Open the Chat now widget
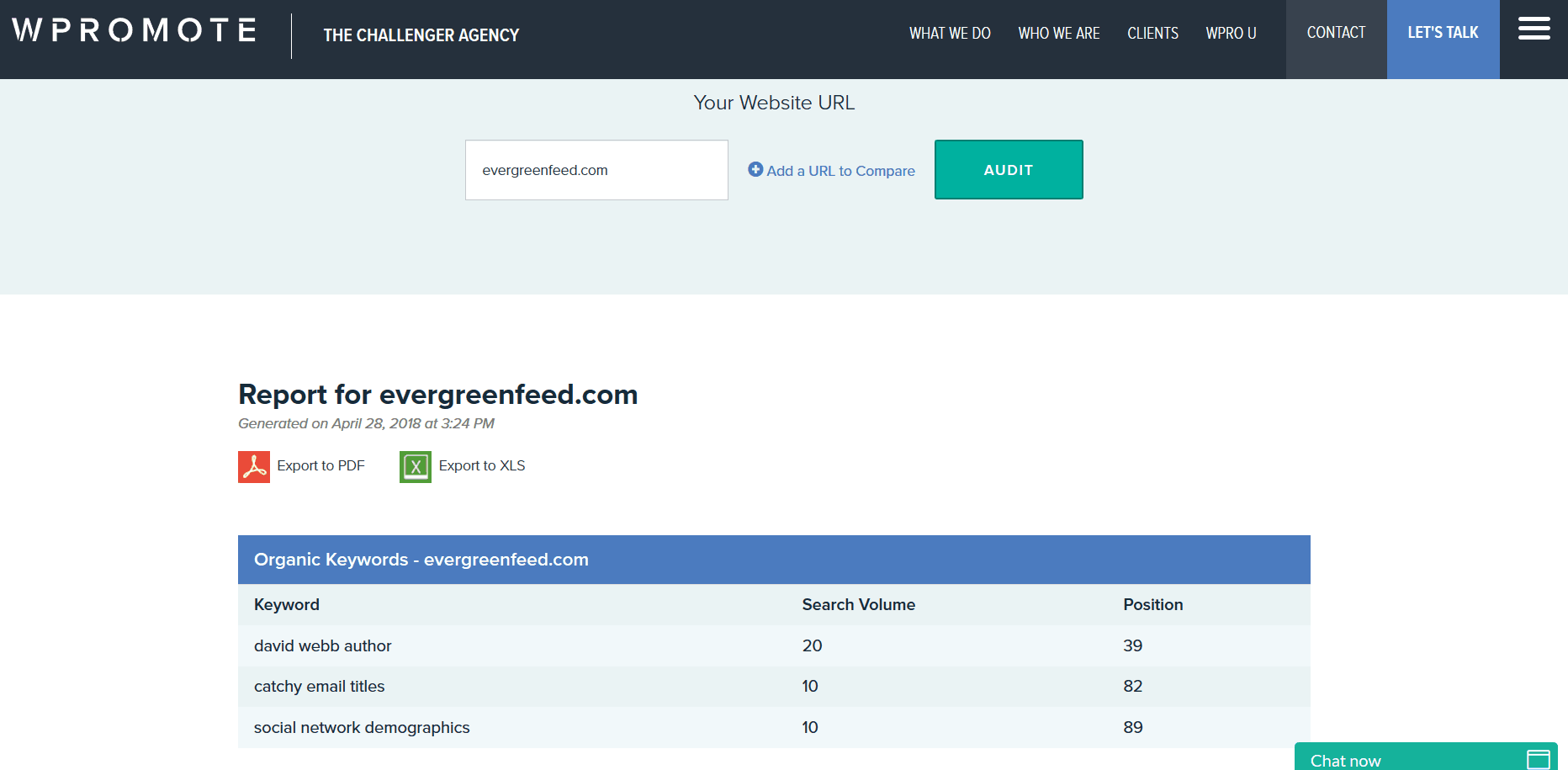The image size is (1568, 770). [x=1426, y=757]
